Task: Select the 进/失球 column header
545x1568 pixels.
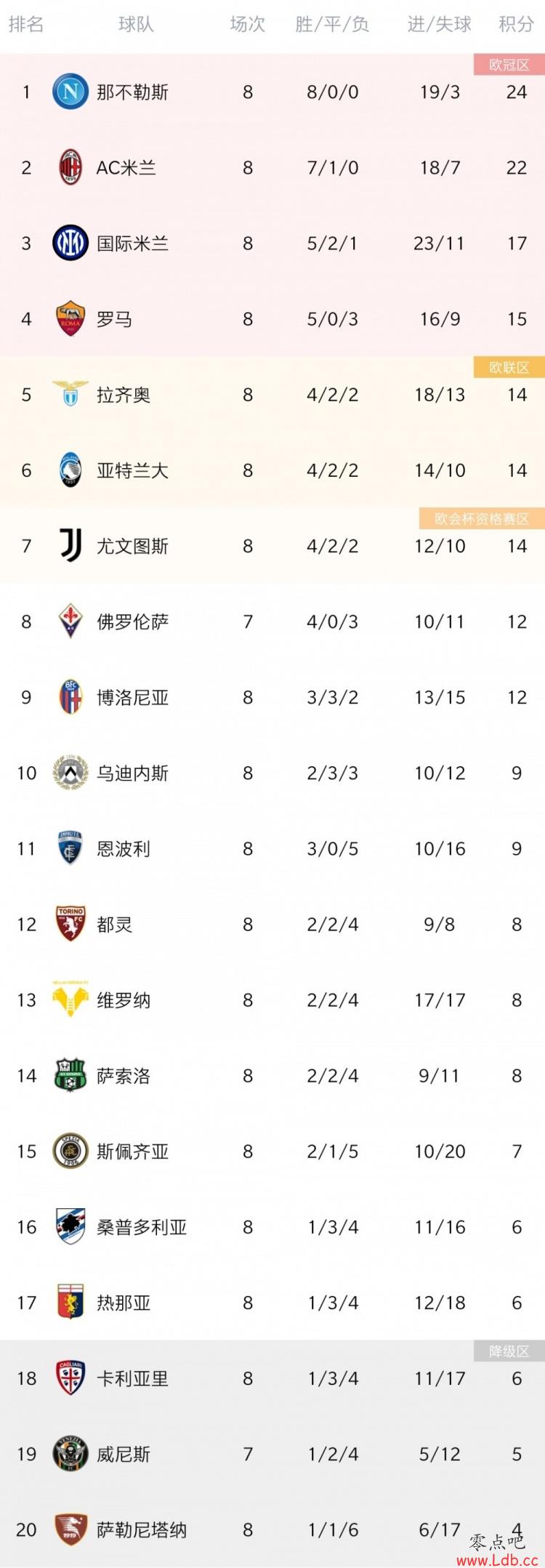Action: coord(439,25)
